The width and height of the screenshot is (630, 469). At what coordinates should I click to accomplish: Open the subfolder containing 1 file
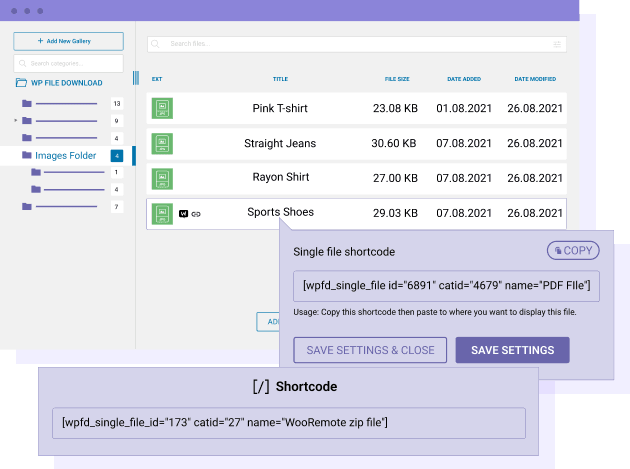36,172
